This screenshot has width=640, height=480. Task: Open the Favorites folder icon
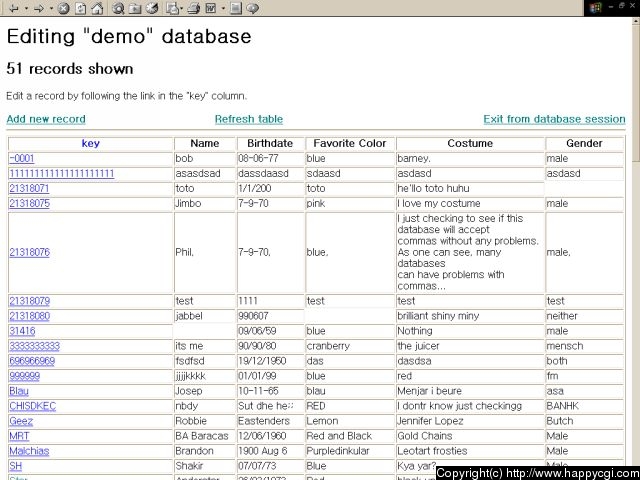(x=135, y=8)
